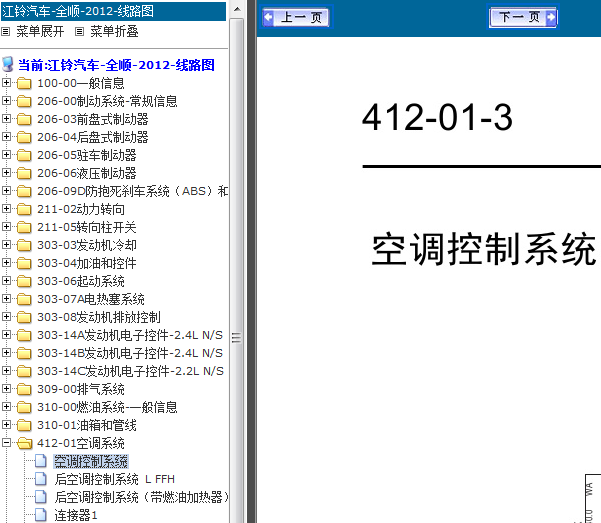Expand the 206-04后盘式制动器 node

point(6,137)
